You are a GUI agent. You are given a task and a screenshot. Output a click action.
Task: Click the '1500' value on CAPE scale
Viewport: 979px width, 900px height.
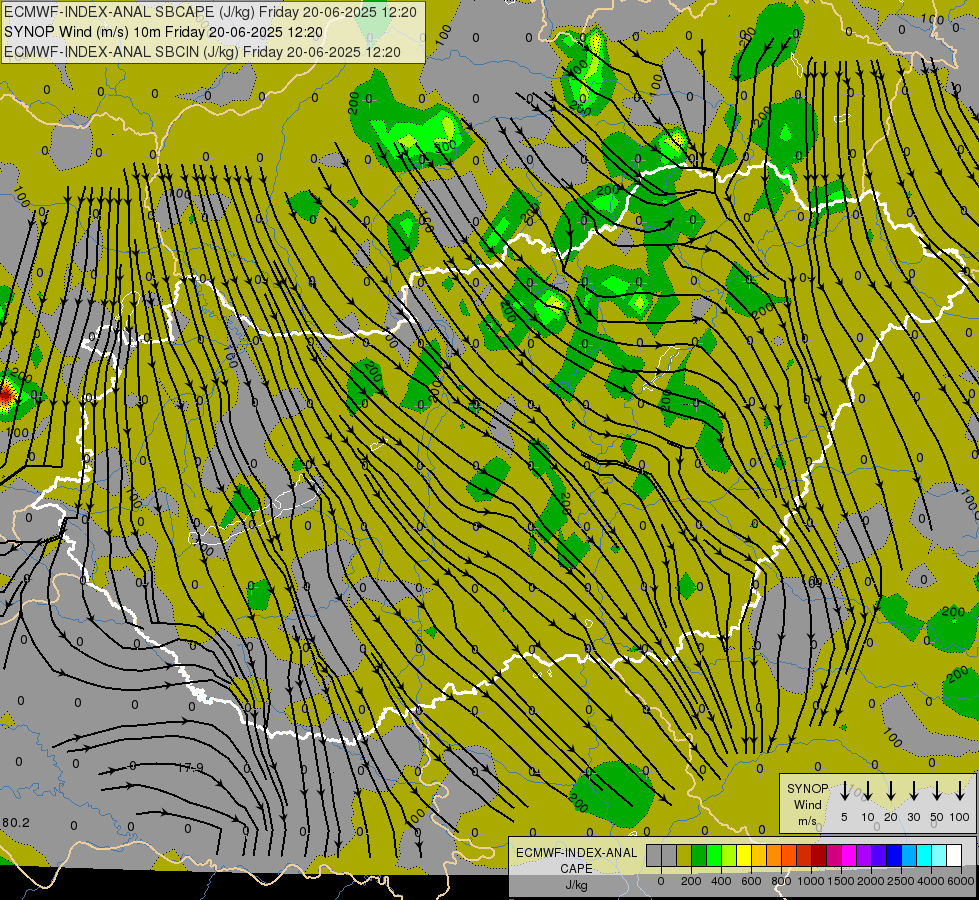841,881
